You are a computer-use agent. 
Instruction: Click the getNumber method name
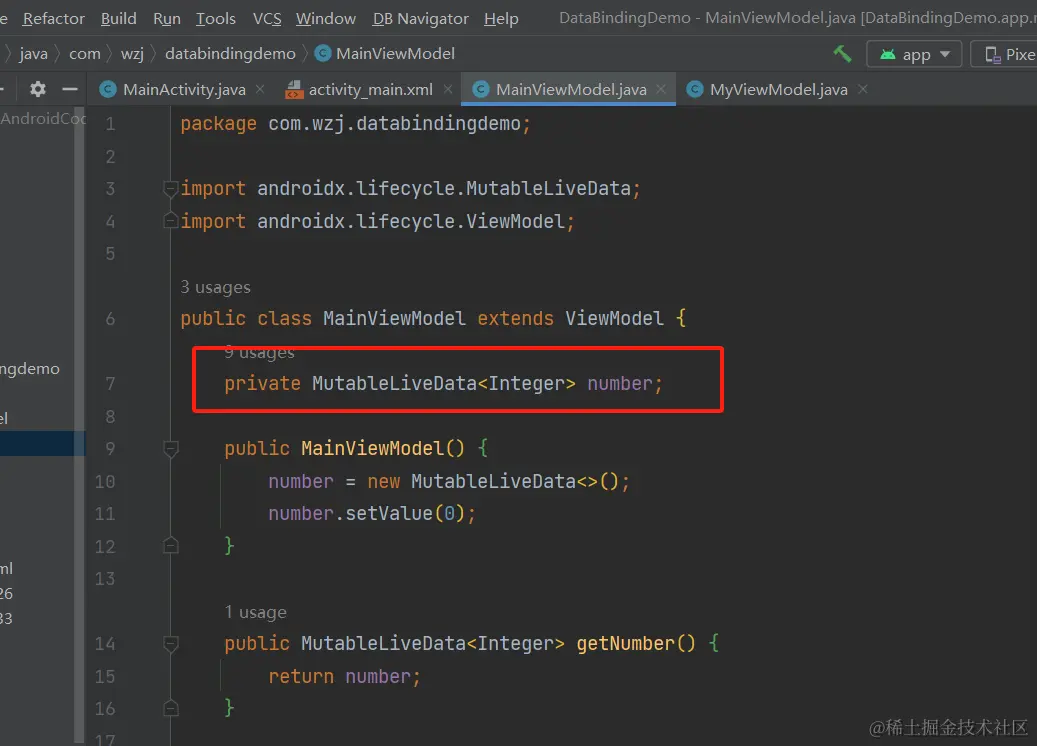tap(625, 643)
